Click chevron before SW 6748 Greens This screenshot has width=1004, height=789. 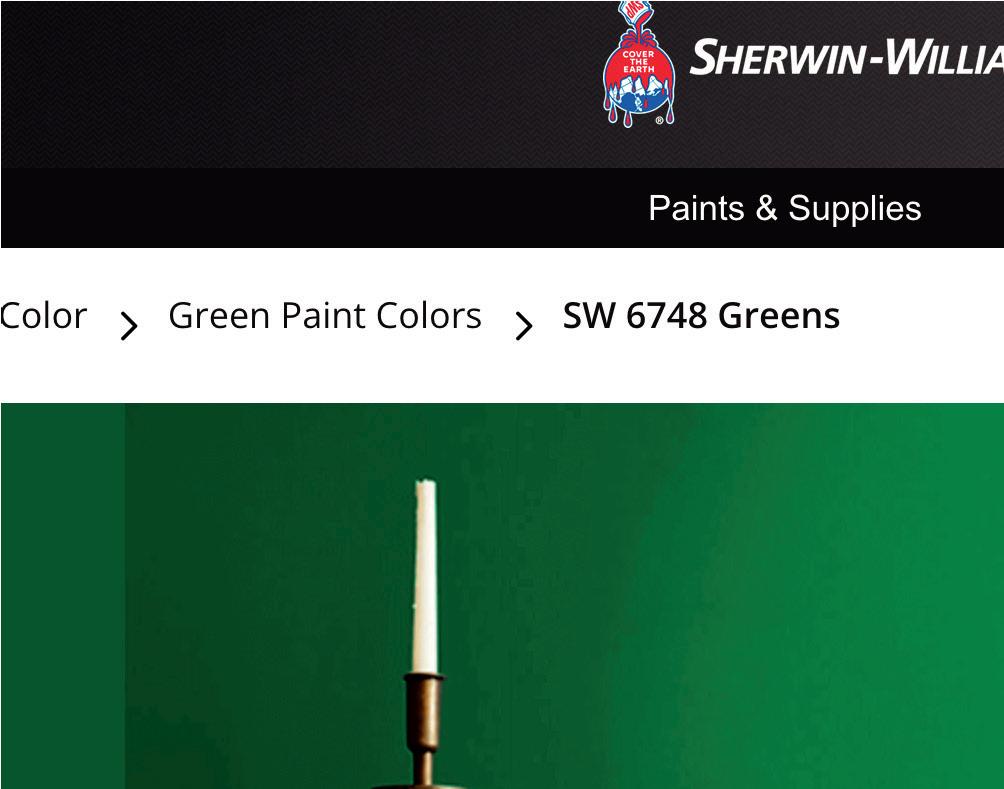524,325
